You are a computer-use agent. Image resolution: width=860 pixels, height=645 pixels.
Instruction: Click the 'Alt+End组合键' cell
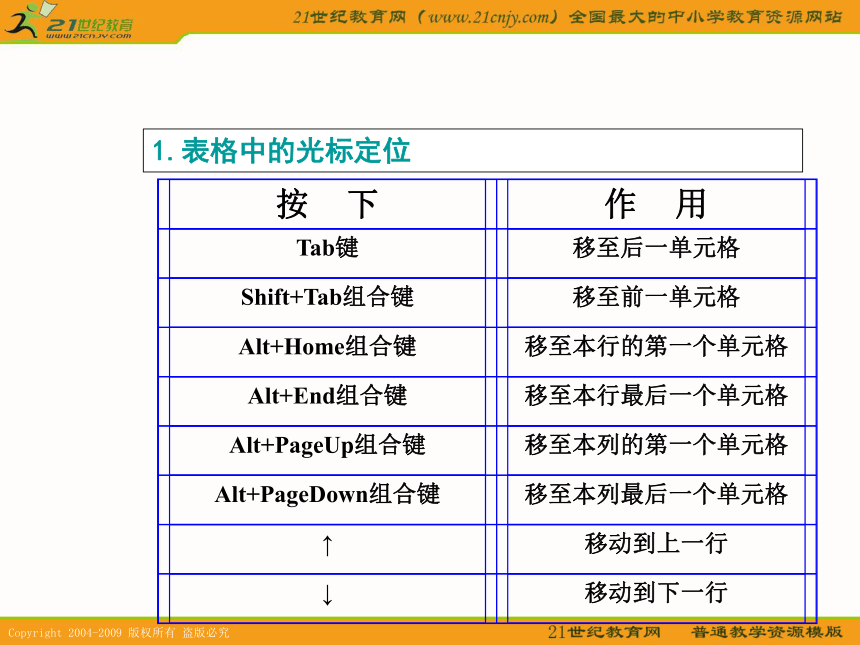coord(327,401)
